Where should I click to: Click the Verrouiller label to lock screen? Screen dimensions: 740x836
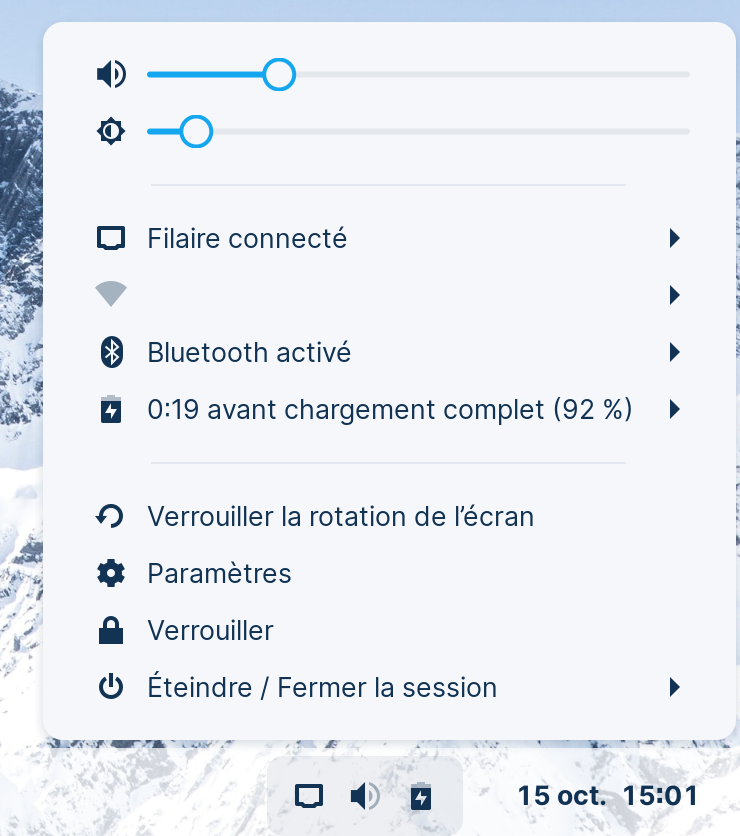click(210, 631)
